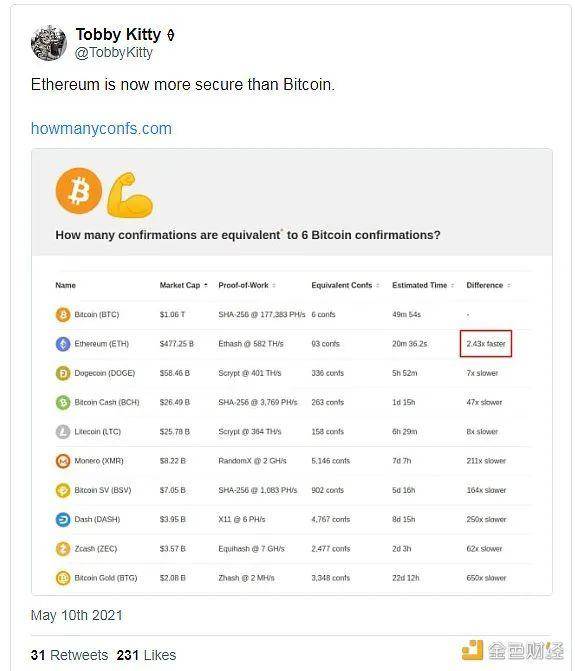The width and height of the screenshot is (575, 671).
Task: Click the large orange Bitcoin logo
Action: (79, 191)
